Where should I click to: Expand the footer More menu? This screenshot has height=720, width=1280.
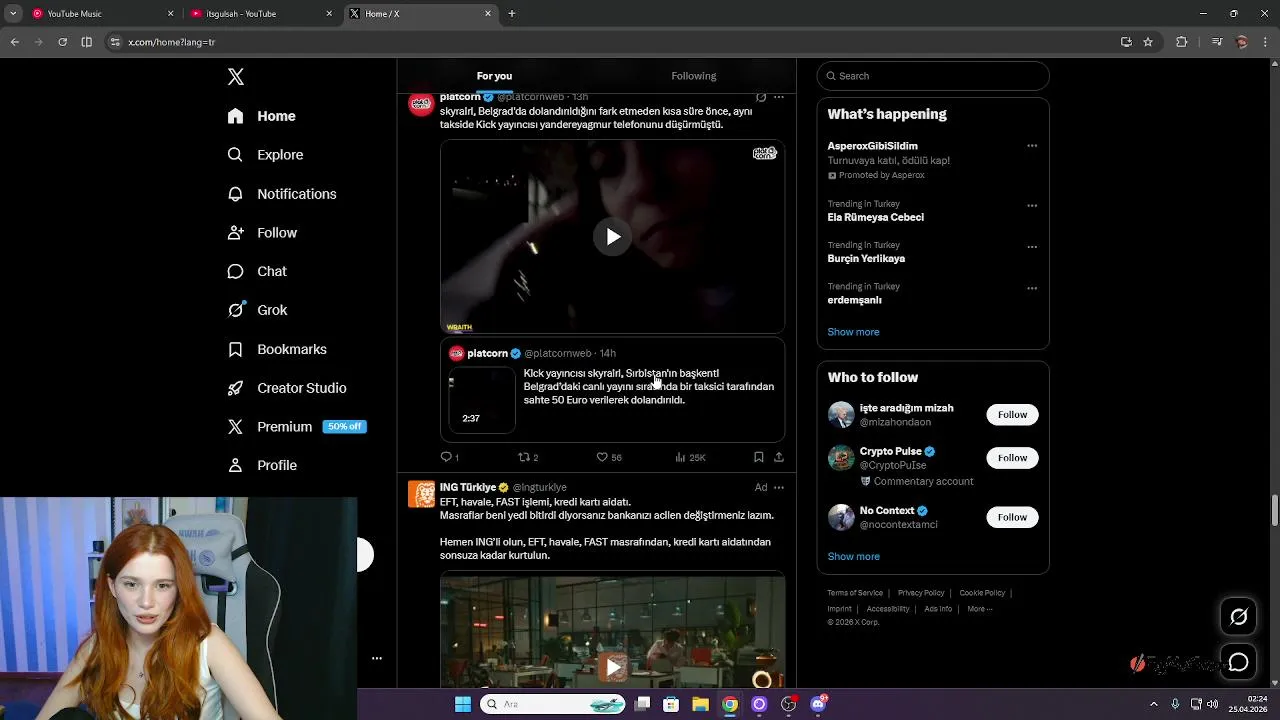click(979, 609)
